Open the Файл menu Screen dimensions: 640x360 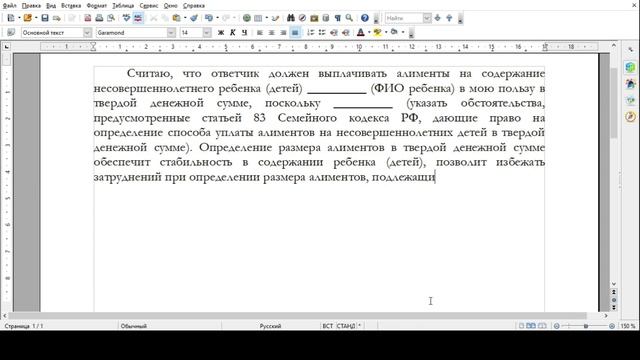click(x=9, y=6)
